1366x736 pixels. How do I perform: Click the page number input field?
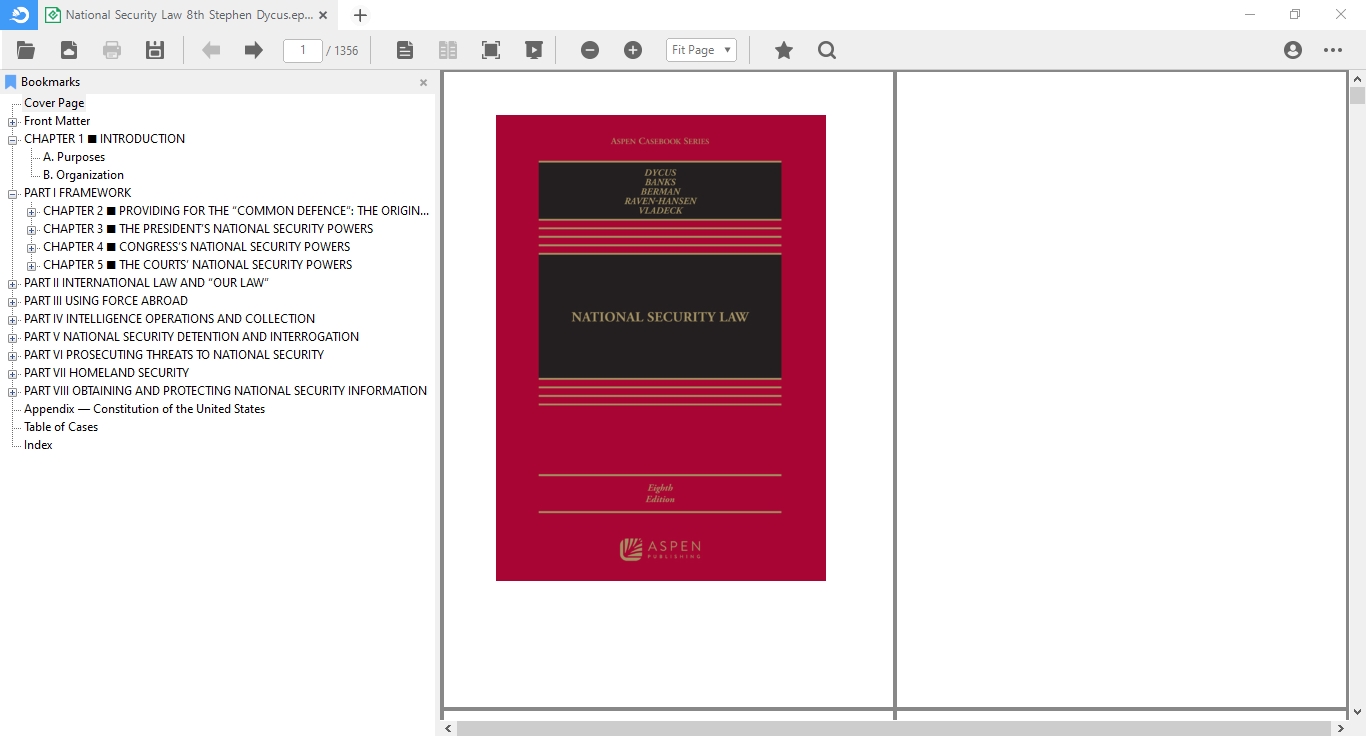click(303, 50)
